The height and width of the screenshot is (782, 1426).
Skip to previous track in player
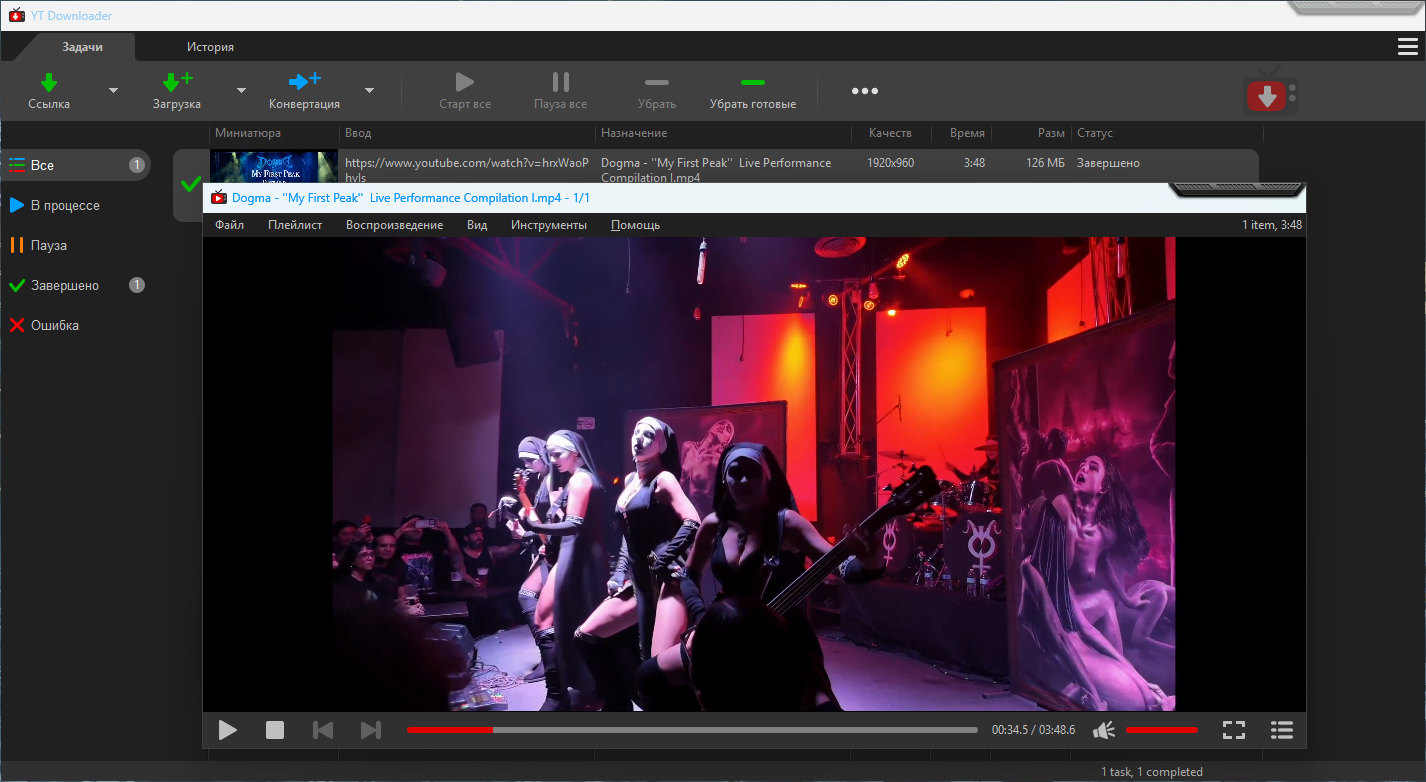click(x=323, y=730)
